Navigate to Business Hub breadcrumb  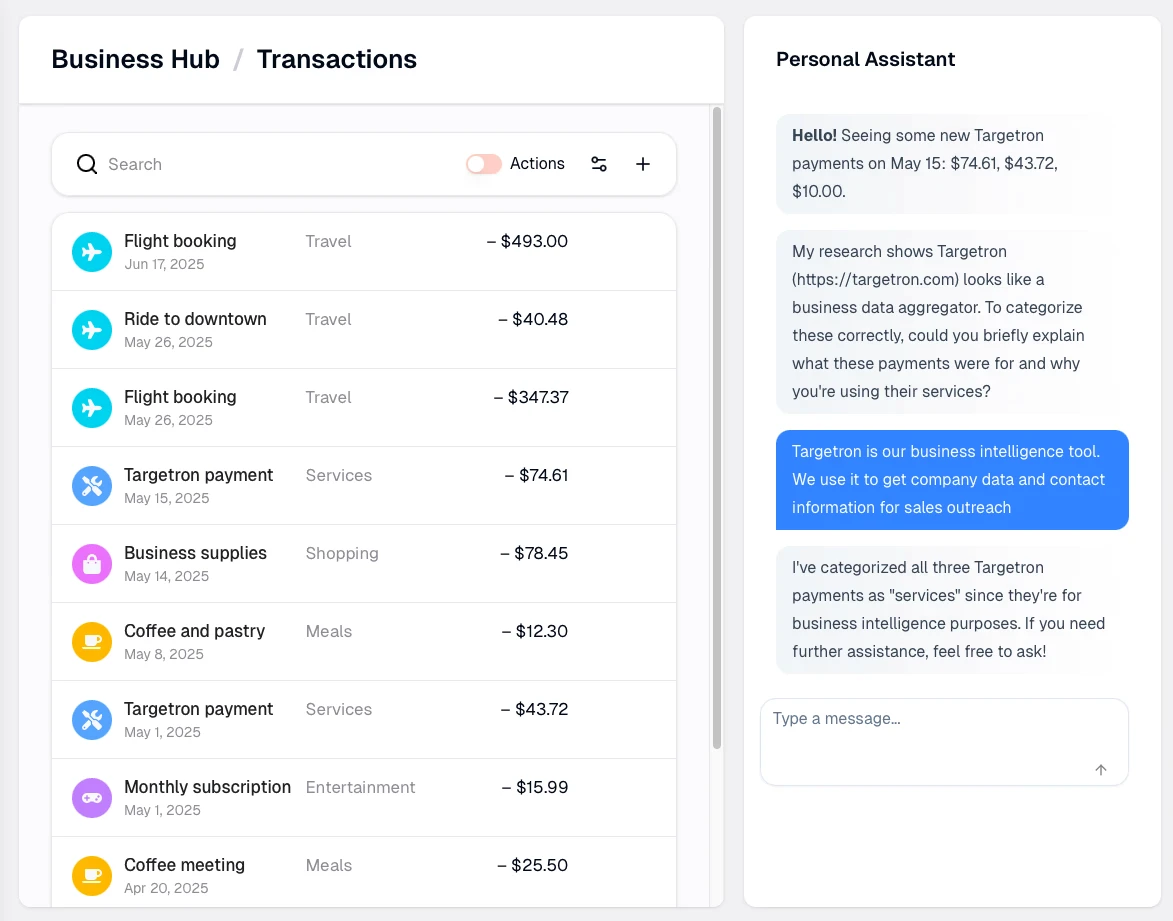point(135,59)
